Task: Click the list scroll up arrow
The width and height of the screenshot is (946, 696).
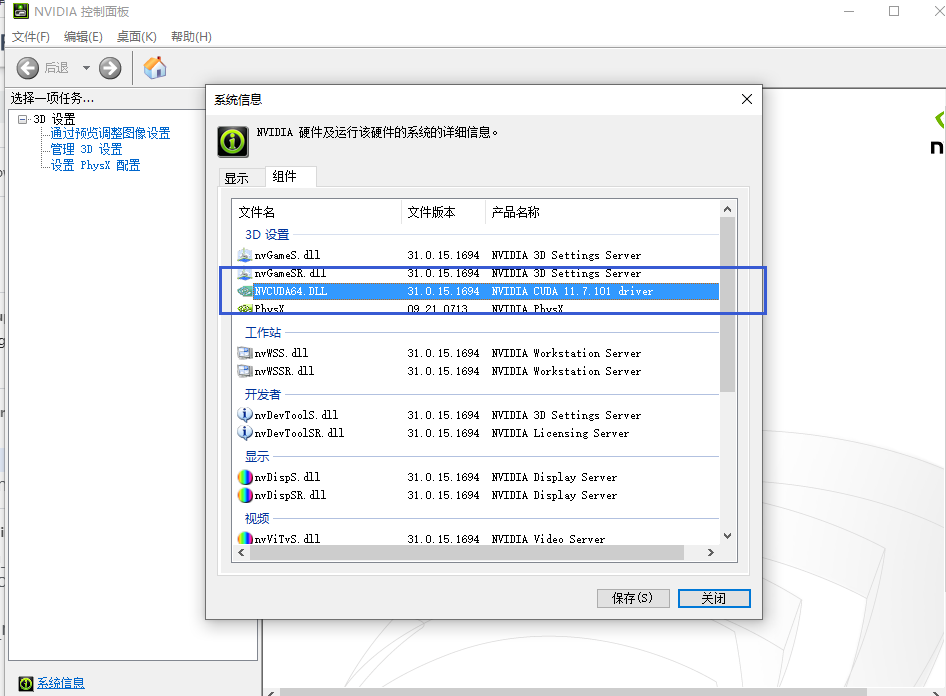Action: coord(728,209)
